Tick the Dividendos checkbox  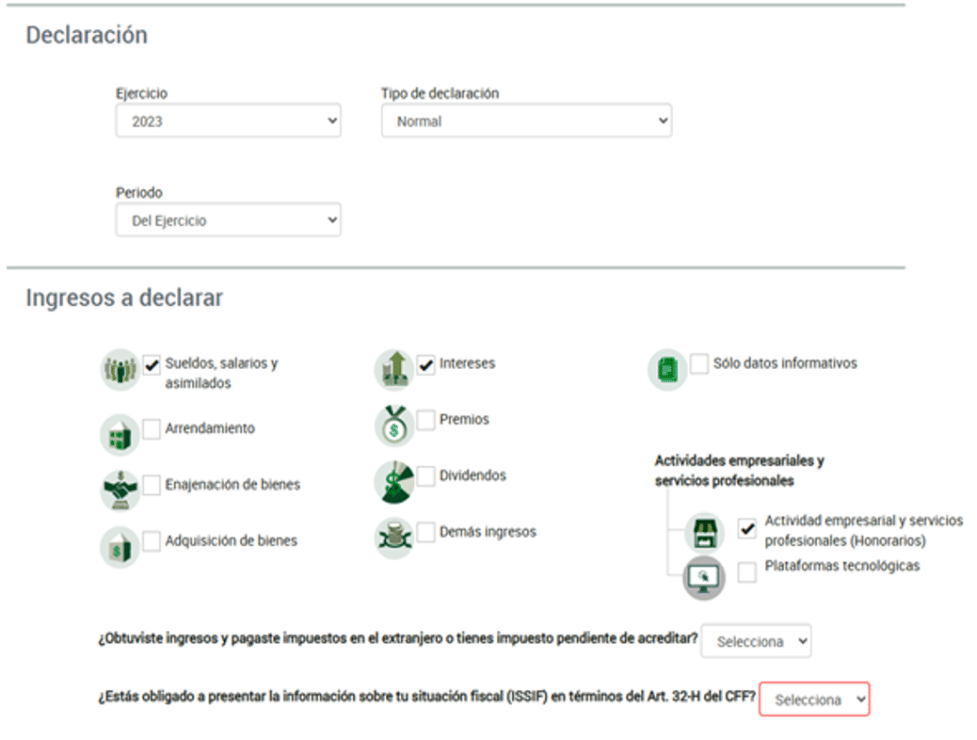pos(426,476)
